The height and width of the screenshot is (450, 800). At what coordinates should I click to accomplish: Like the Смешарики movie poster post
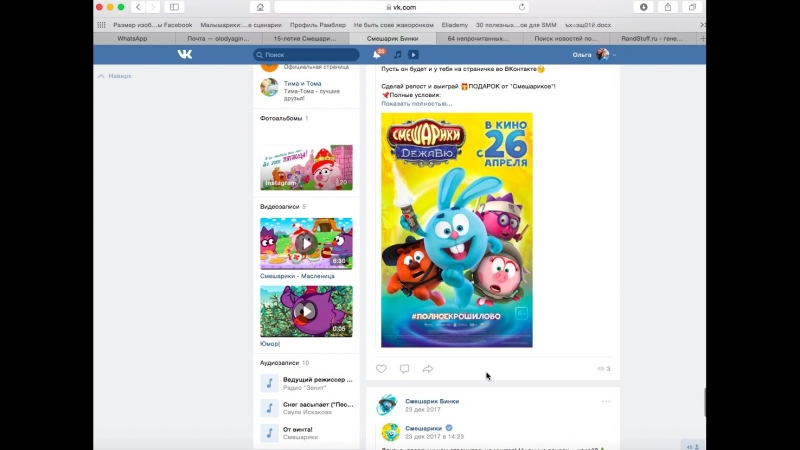coord(381,369)
